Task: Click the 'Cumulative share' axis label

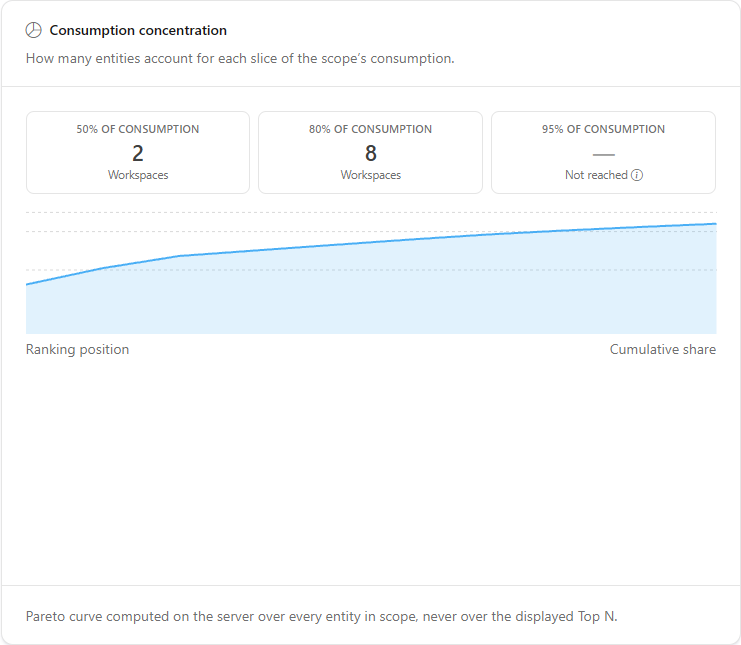Action: [663, 350]
